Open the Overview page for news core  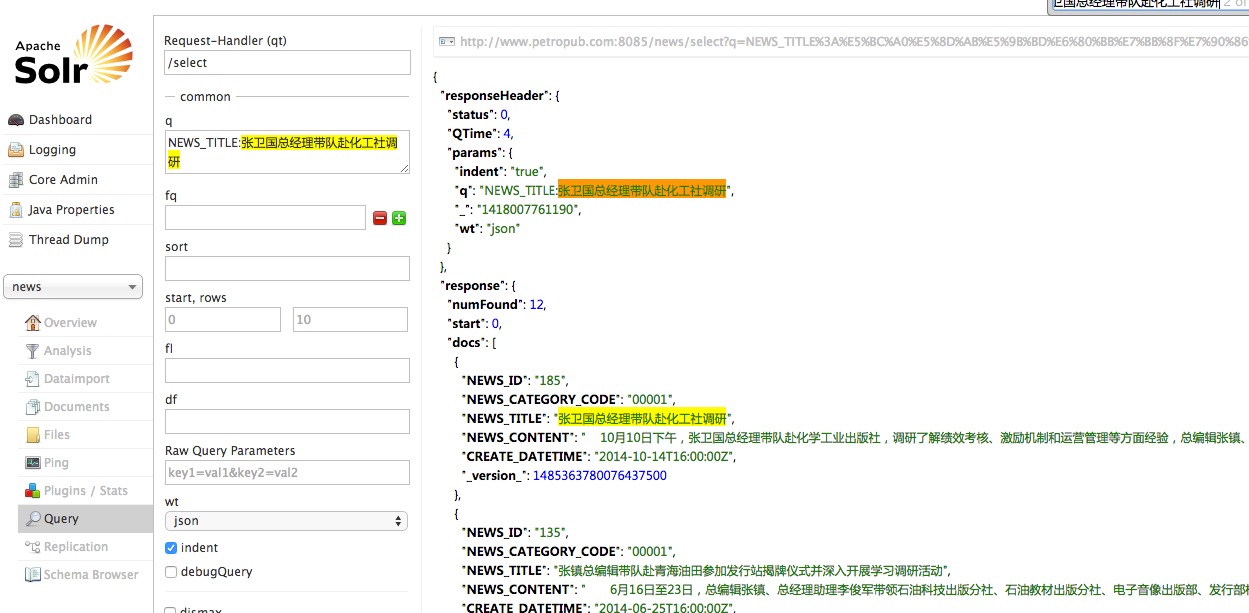[x=70, y=323]
